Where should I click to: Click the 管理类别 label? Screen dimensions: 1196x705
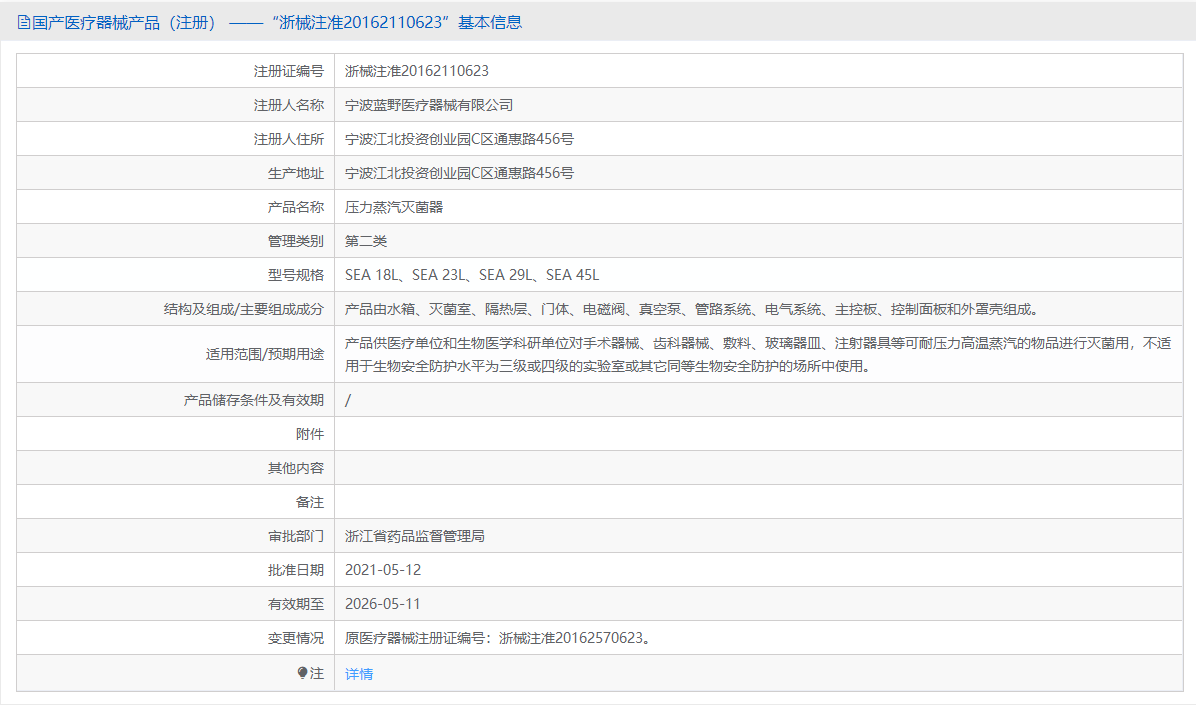[296, 241]
